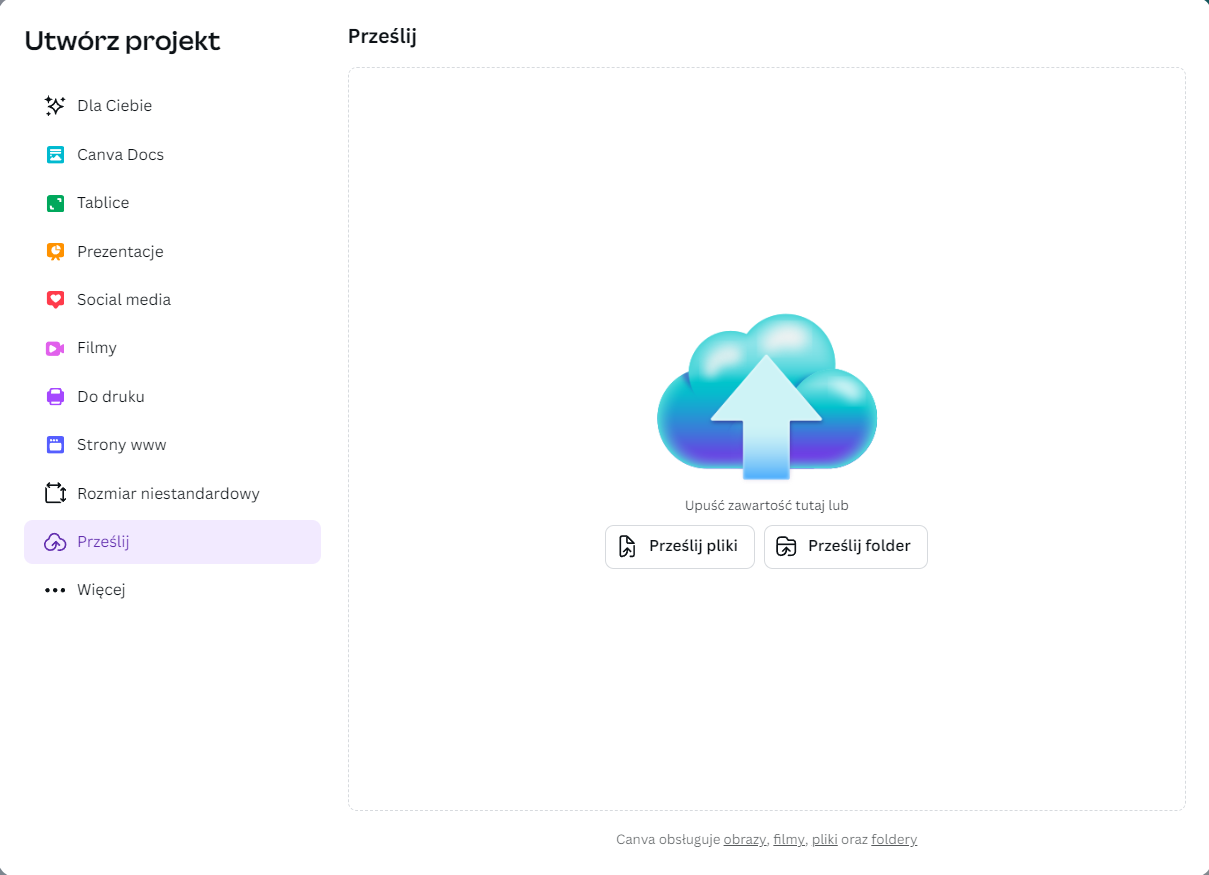This screenshot has width=1209, height=875.
Task: Click the pink Filmy video icon
Action: point(55,348)
